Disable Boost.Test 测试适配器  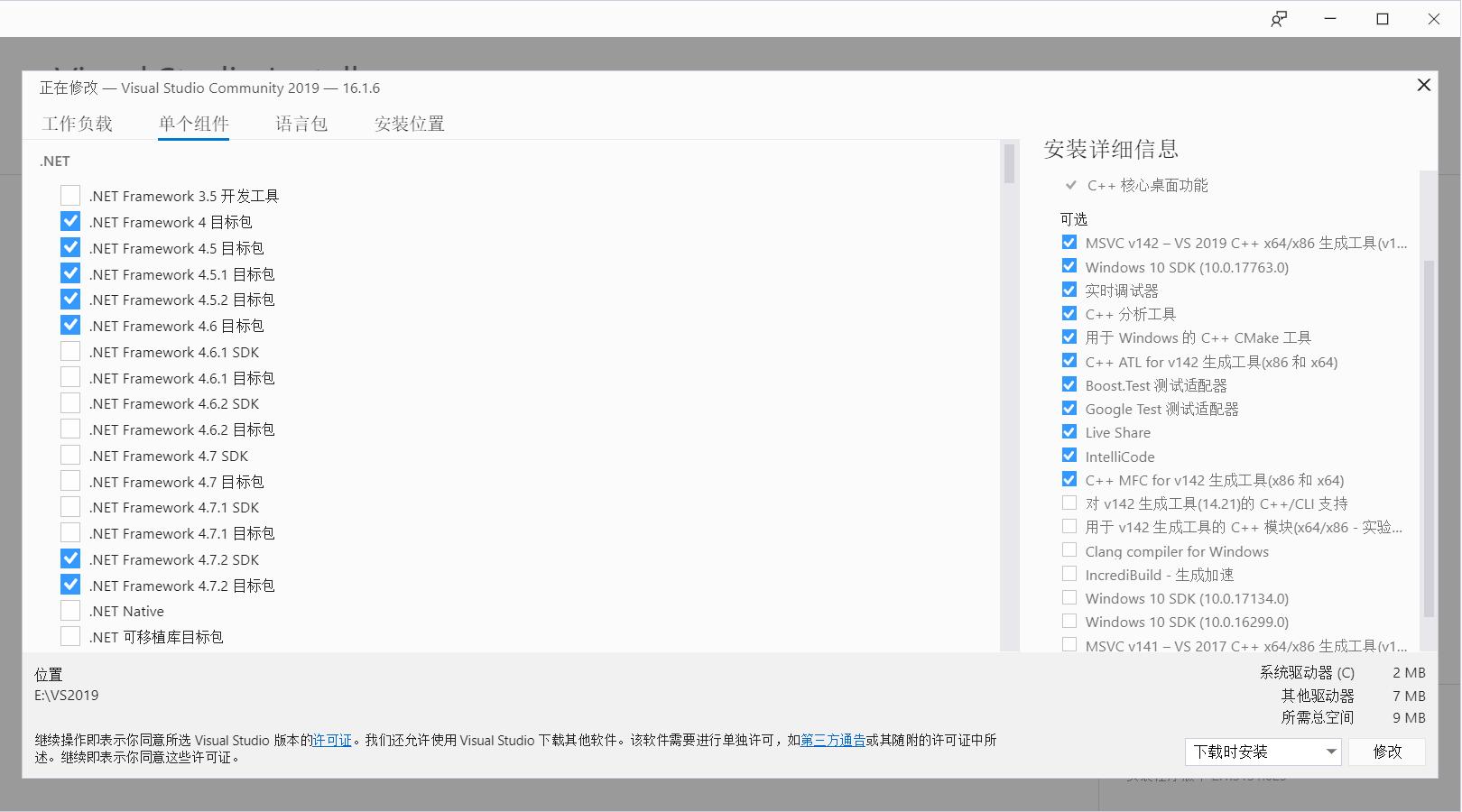[1069, 384]
